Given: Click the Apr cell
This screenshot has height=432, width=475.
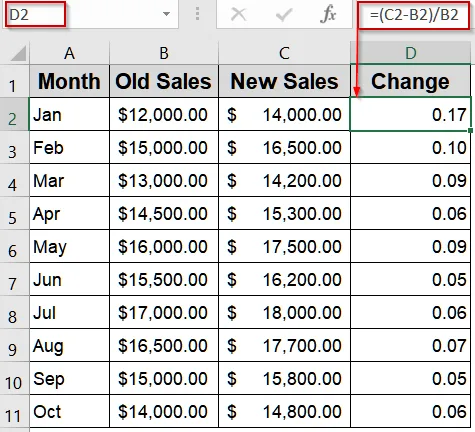Looking at the screenshot, I should click(69, 213).
